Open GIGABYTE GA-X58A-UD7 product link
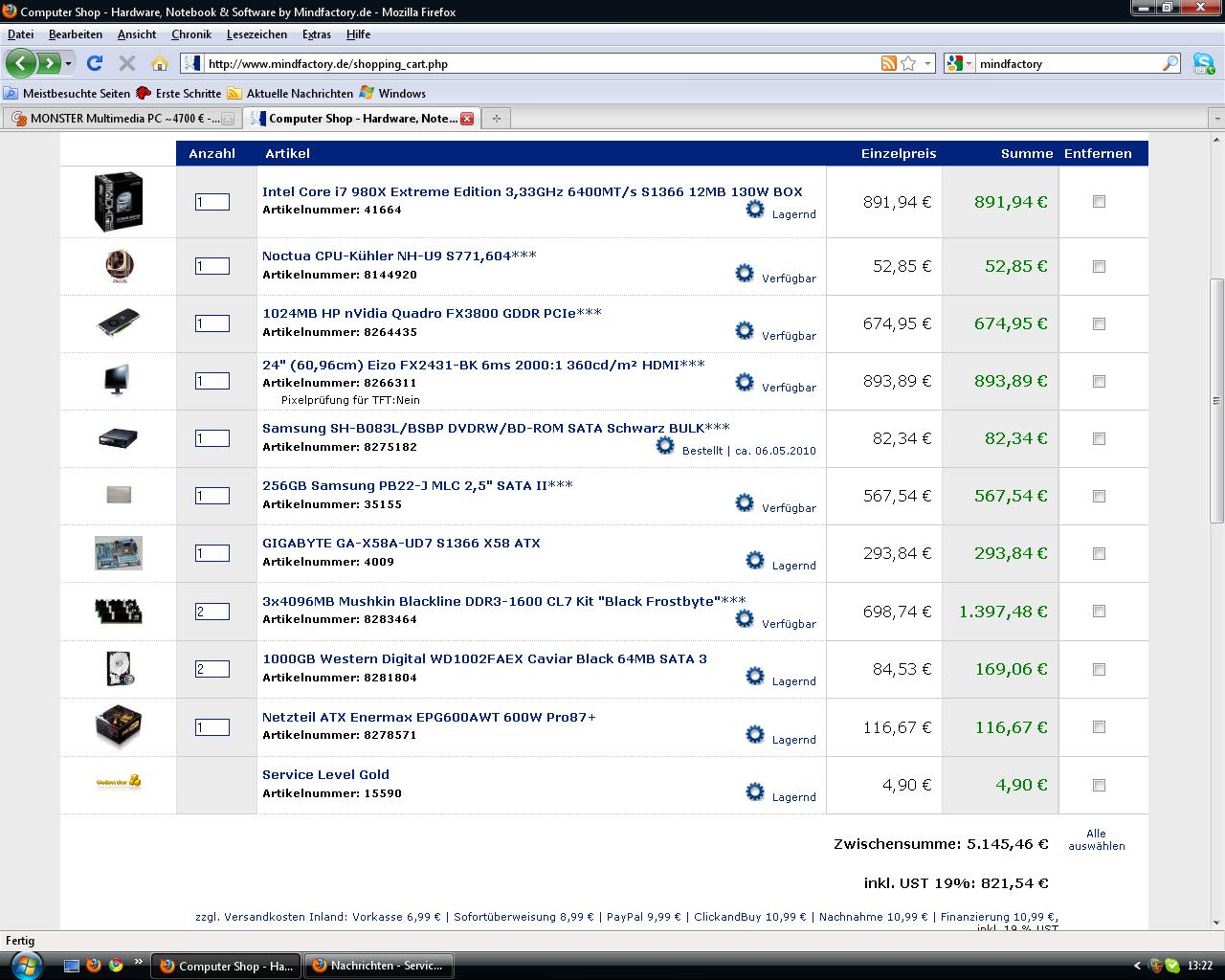 tap(401, 543)
